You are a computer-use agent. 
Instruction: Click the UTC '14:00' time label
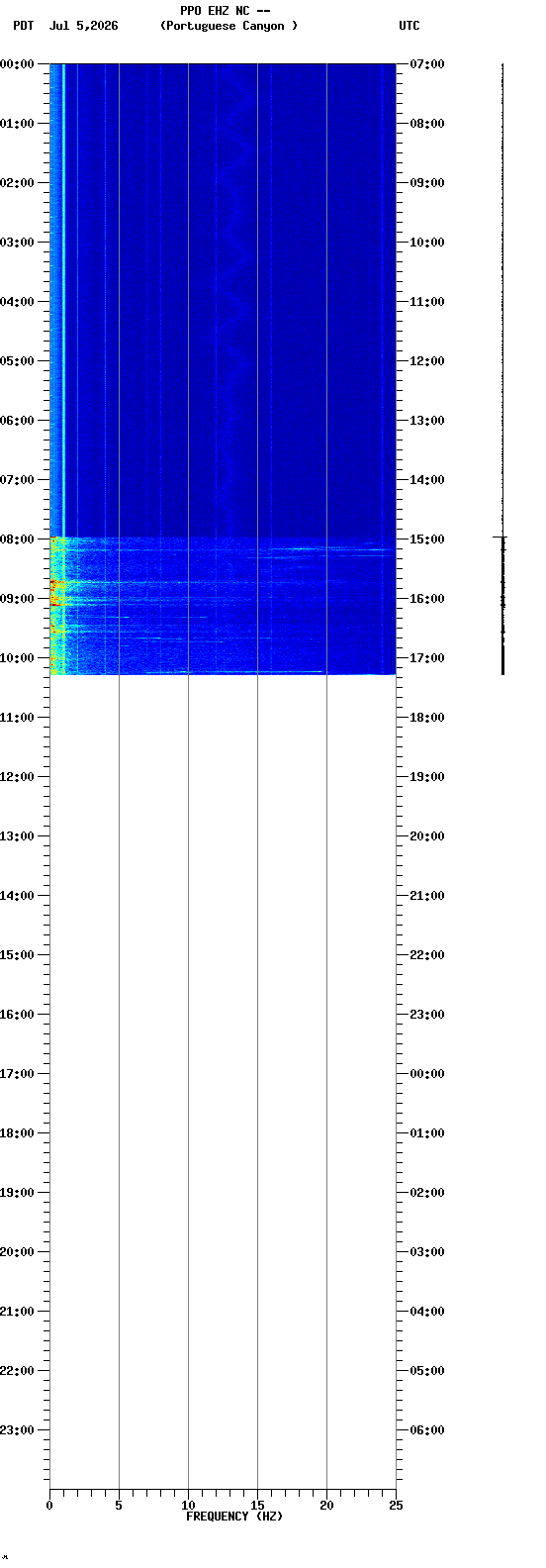[x=427, y=480]
